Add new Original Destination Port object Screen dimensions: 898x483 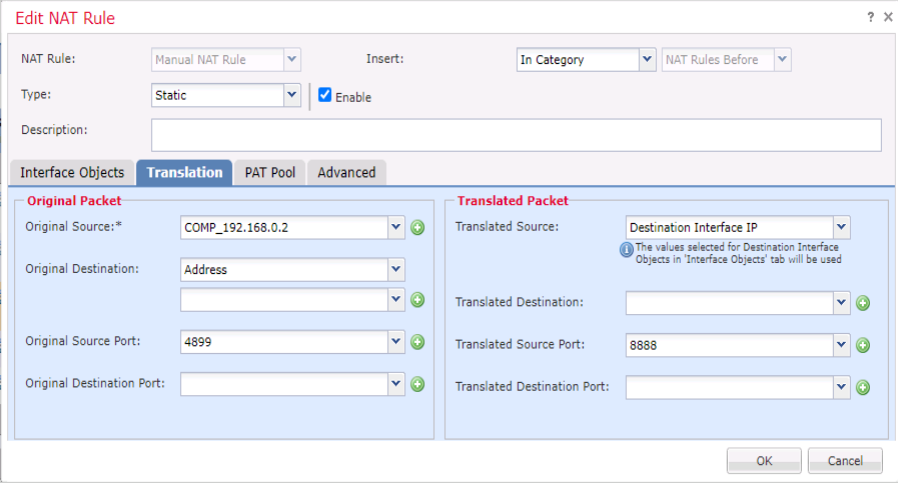click(x=418, y=384)
